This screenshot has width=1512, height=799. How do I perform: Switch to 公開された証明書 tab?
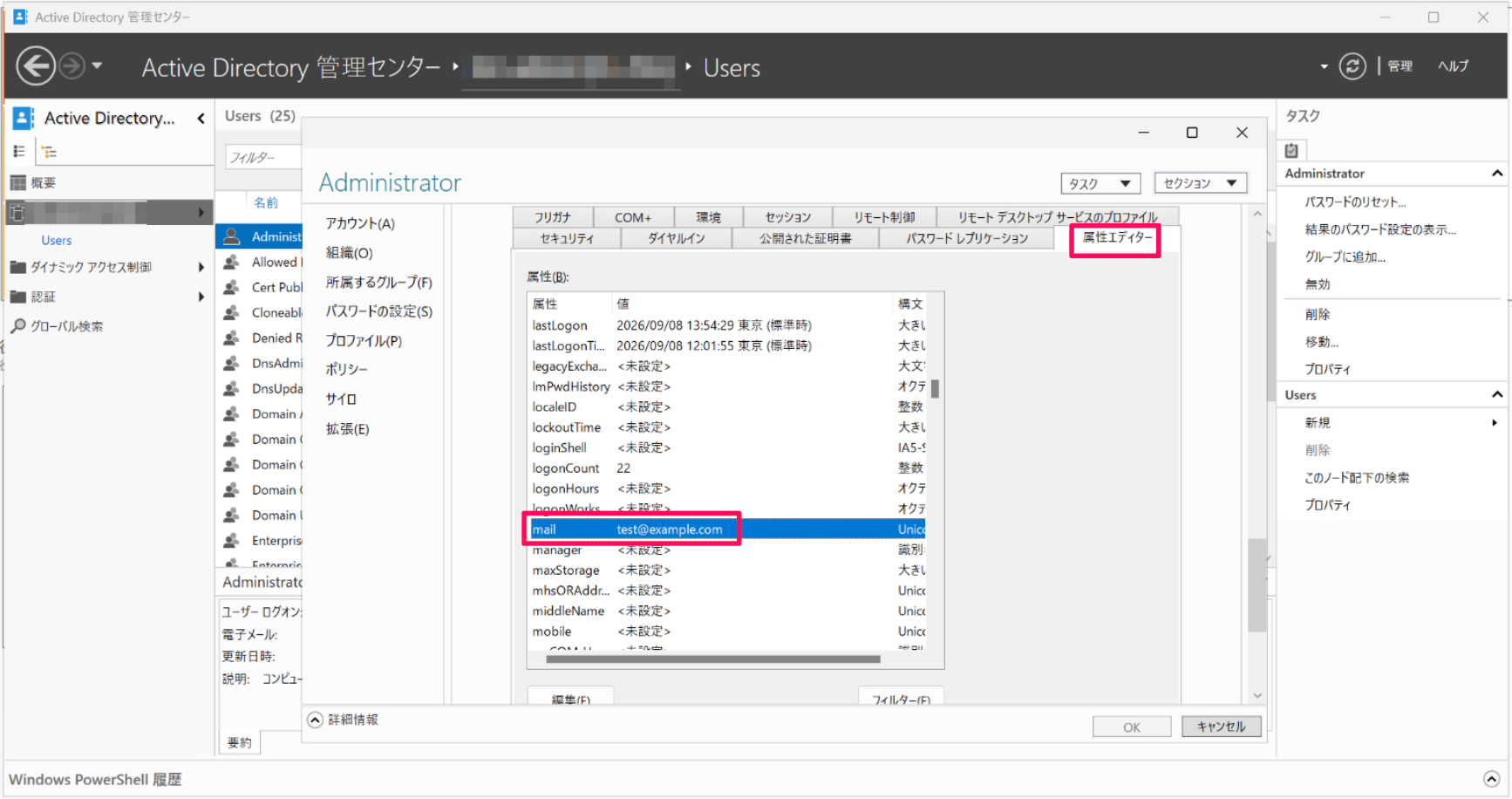tap(806, 239)
